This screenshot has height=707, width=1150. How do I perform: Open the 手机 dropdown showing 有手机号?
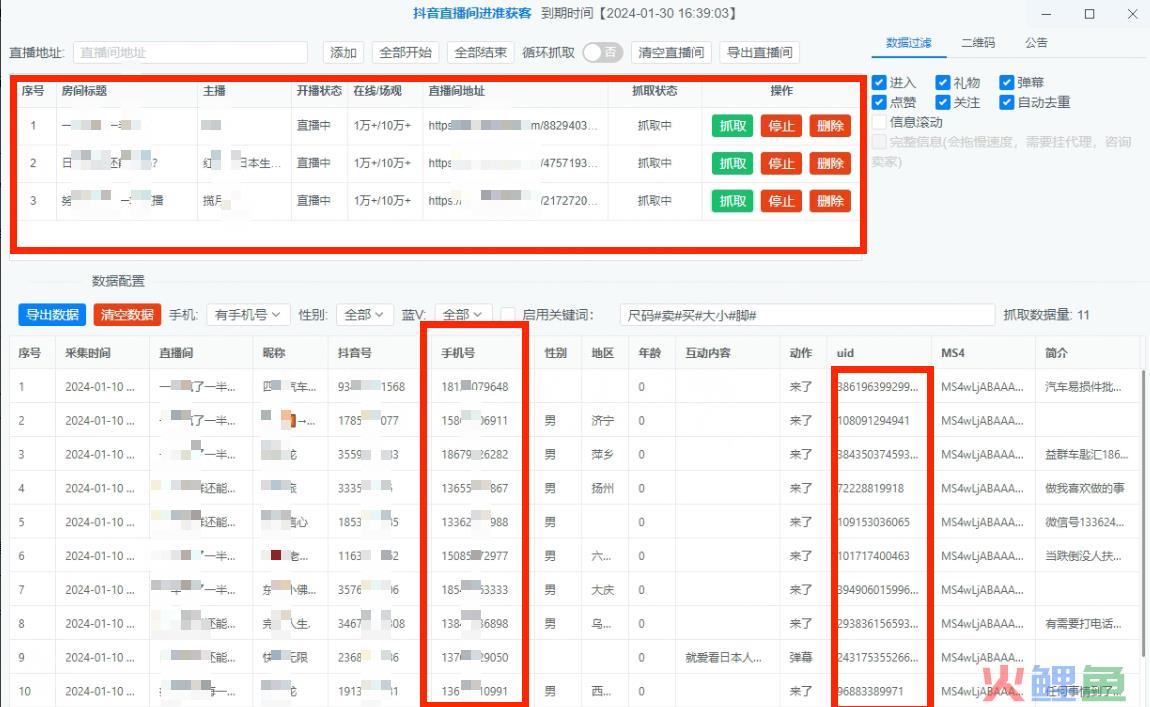point(248,315)
